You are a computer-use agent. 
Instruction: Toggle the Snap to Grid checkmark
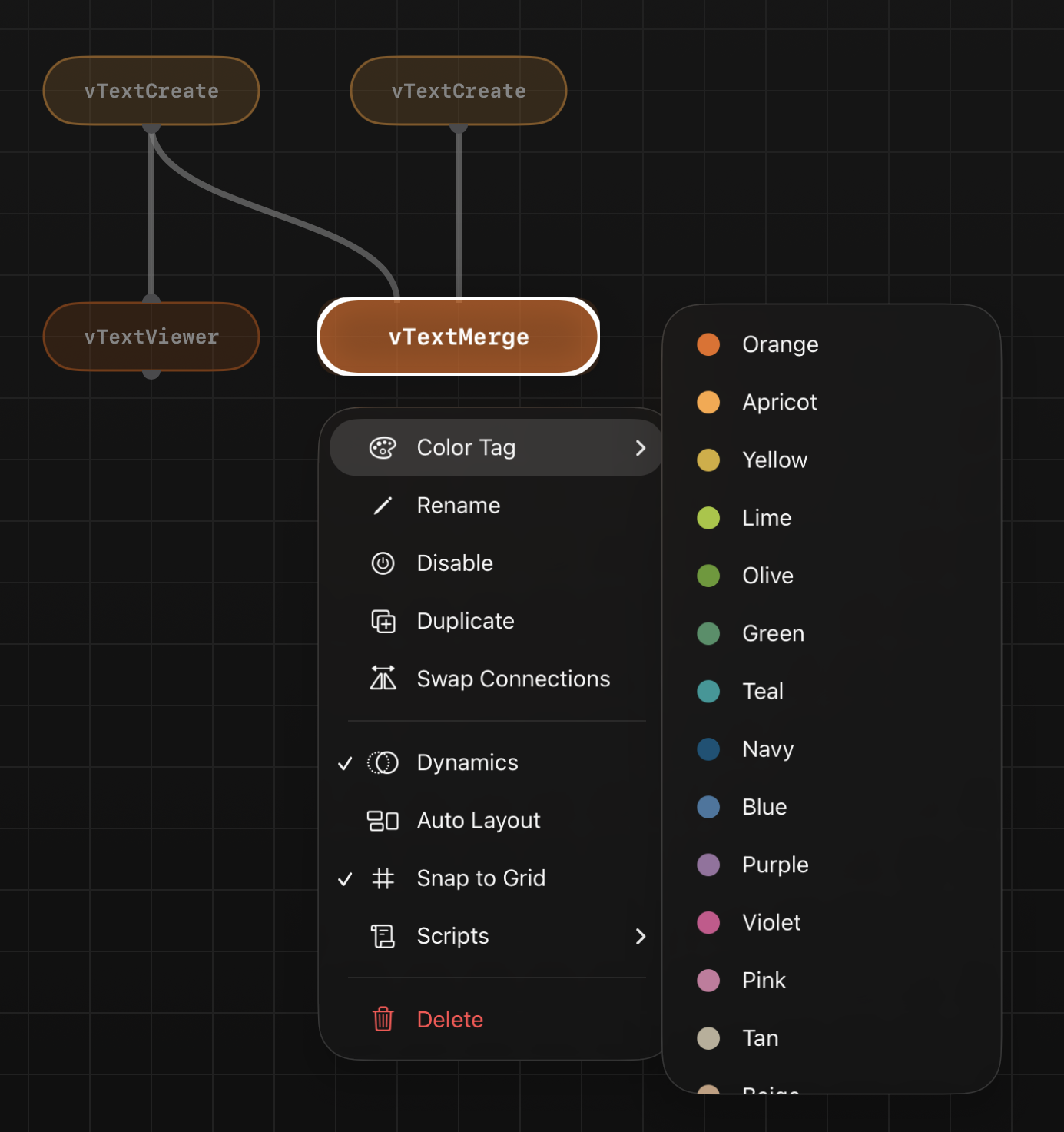pos(345,878)
